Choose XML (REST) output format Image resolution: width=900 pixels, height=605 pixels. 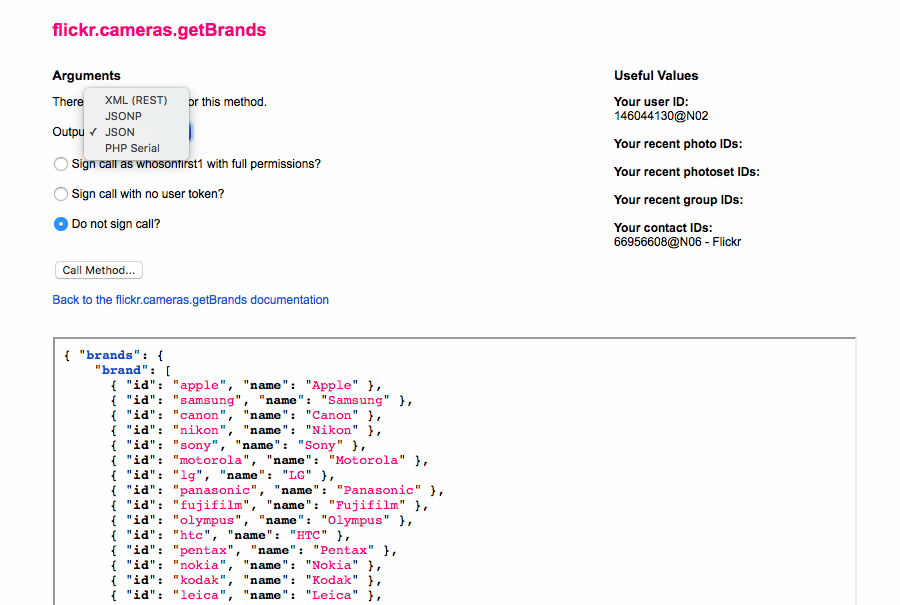click(x=136, y=100)
